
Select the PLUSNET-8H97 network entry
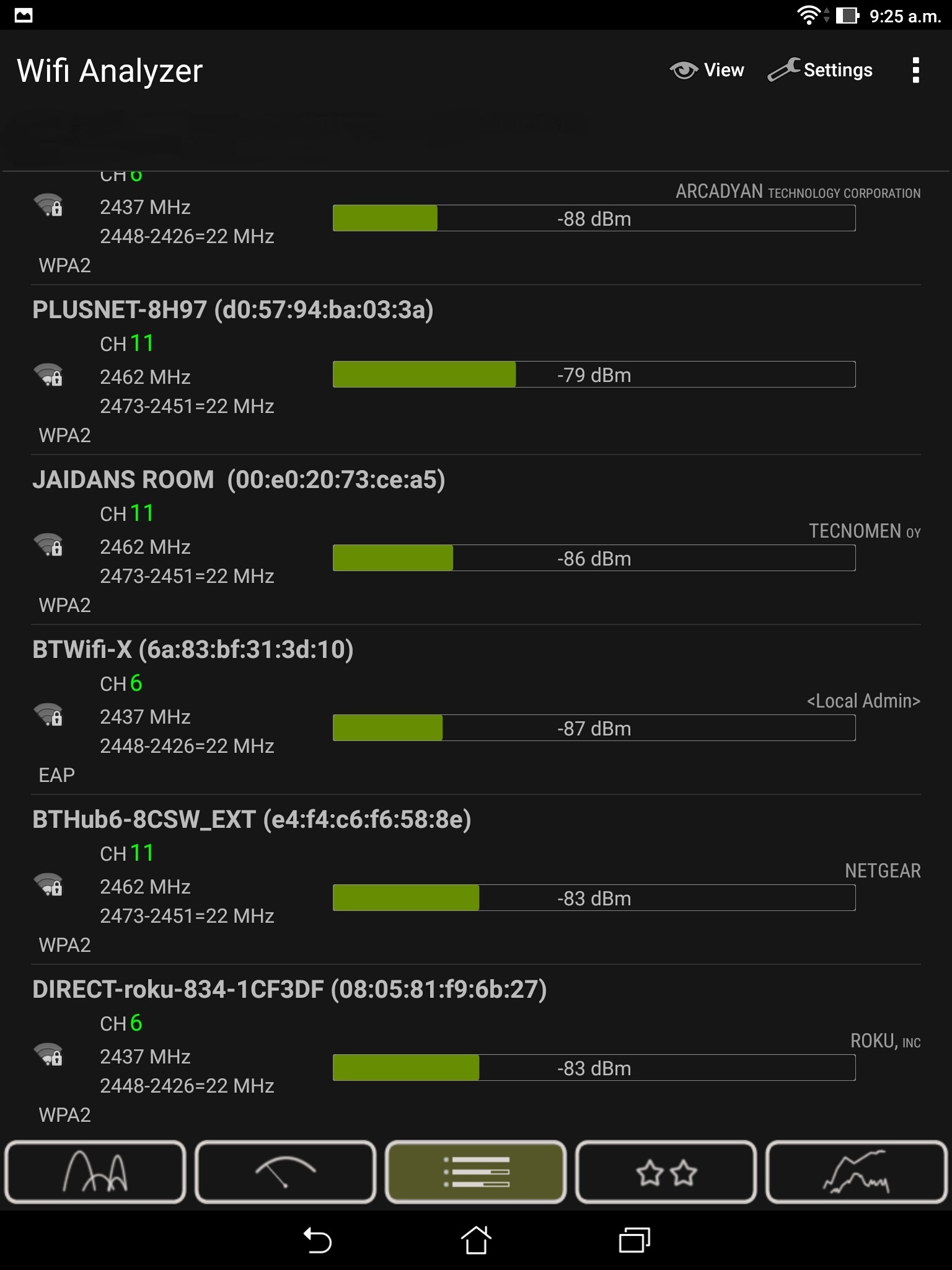(234, 311)
